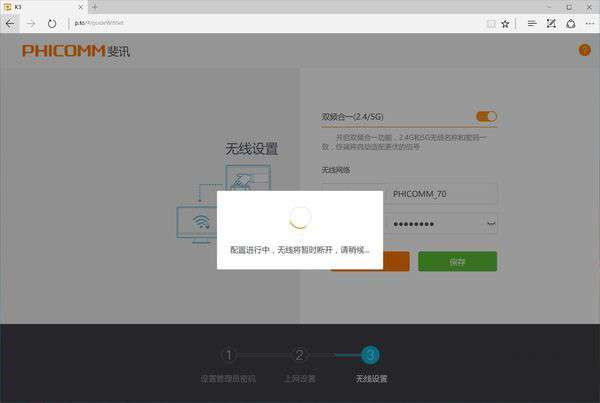Select step 3 无线设置 circle
The height and width of the screenshot is (403, 600).
click(370, 355)
